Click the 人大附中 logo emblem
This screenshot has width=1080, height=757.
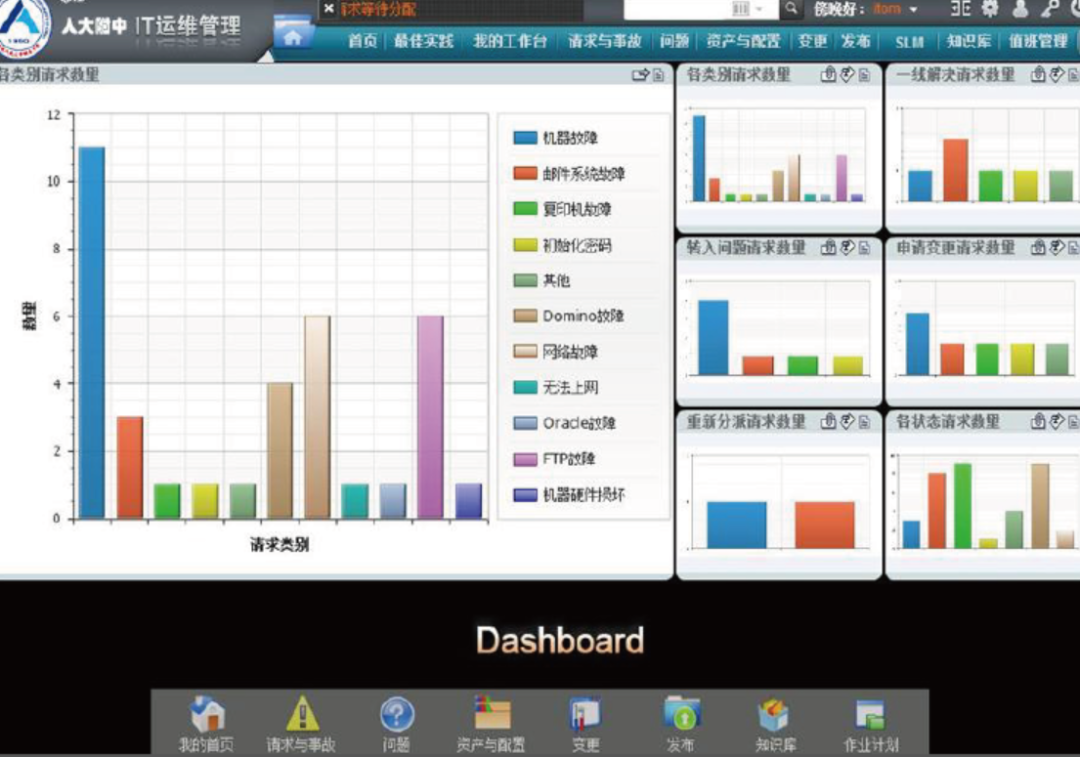24,28
